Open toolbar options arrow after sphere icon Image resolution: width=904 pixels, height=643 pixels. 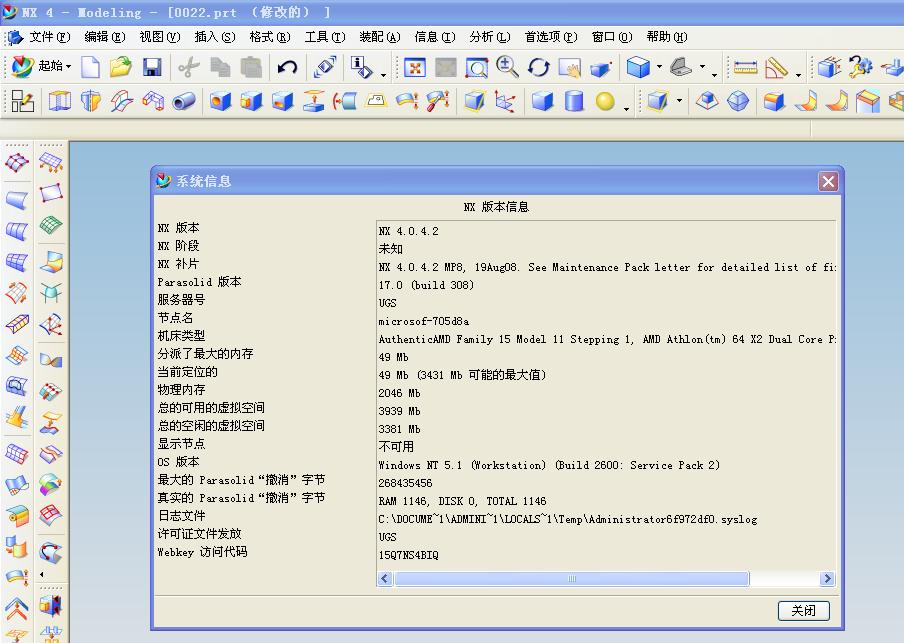coord(626,108)
